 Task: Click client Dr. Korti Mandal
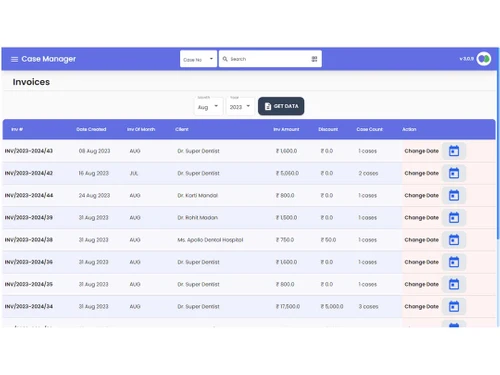(197, 195)
